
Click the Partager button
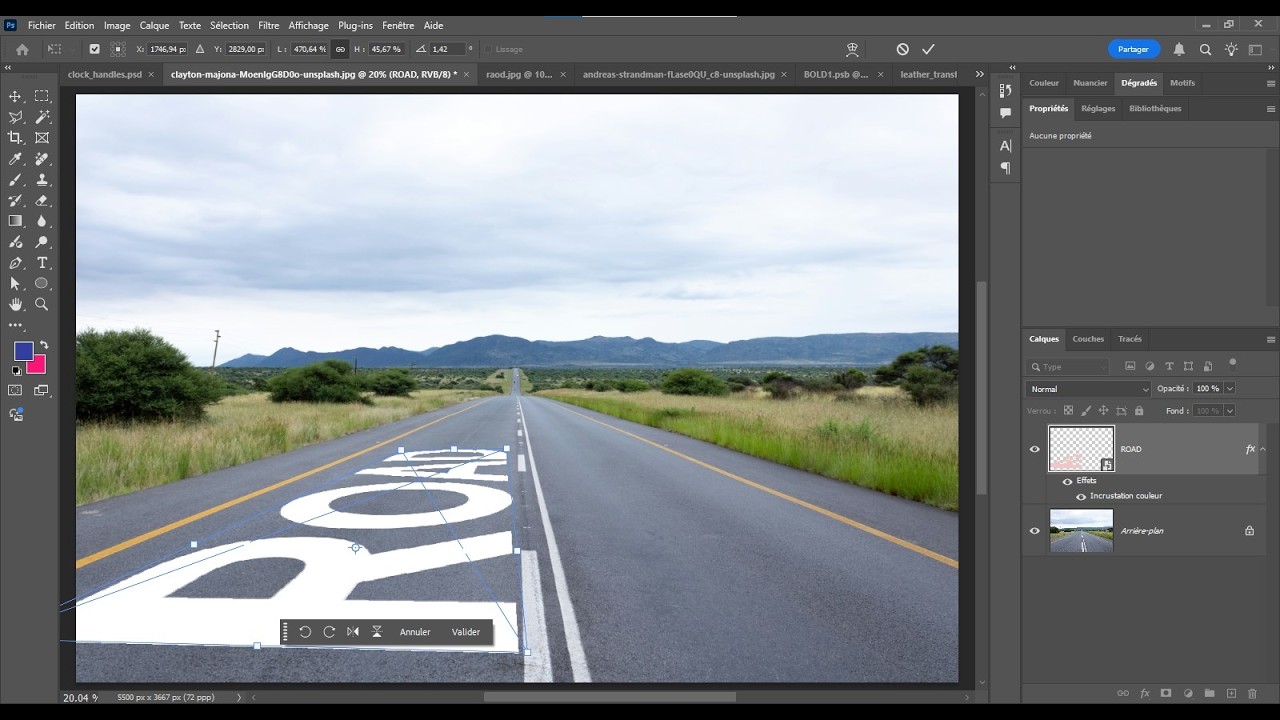pos(1133,49)
